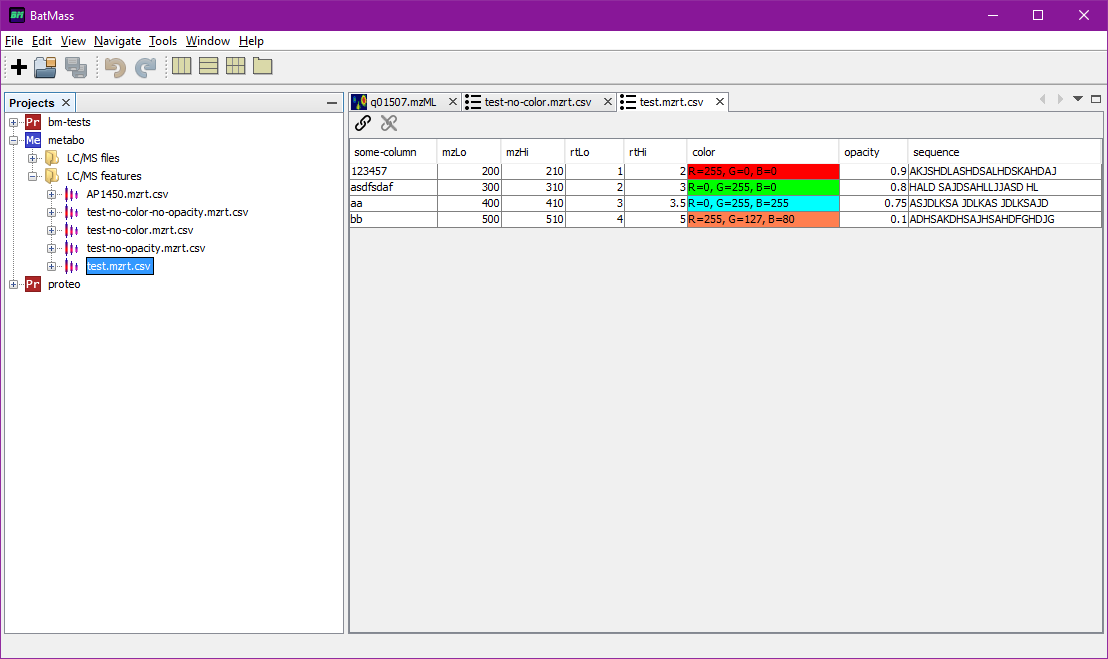Viewport: 1108px width, 659px height.
Task: Expand the AP1450.mzrt.csv node
Action: (52, 194)
